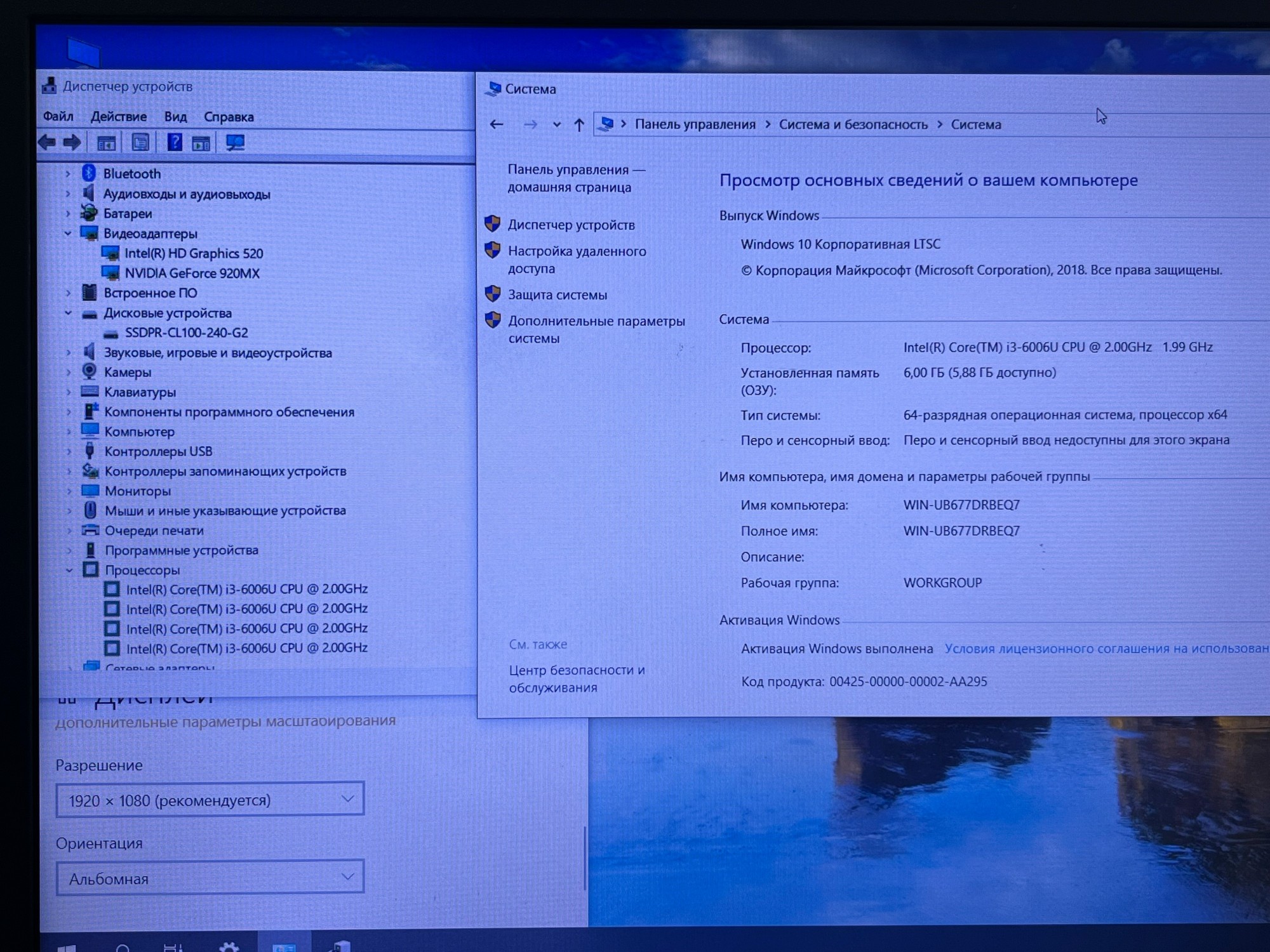Expand Звуковые, игровые и видеоустройства node
Viewport: 1270px width, 952px height.
click(x=69, y=352)
